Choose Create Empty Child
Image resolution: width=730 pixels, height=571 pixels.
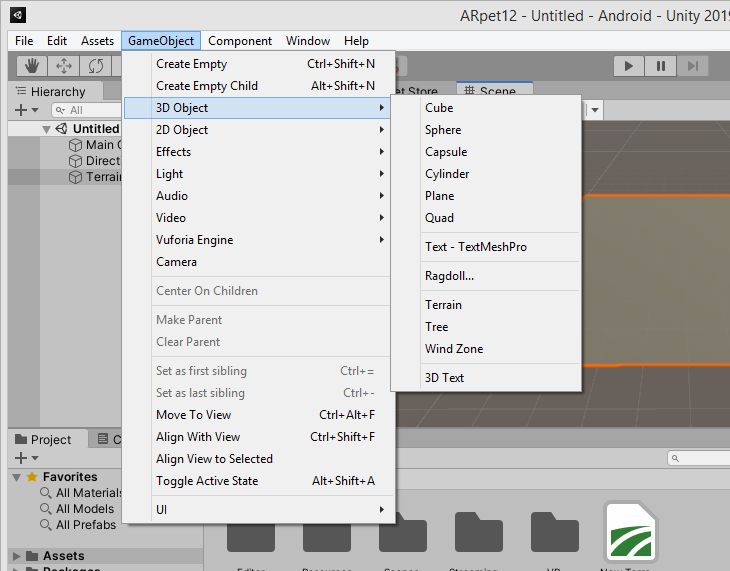pos(258,86)
